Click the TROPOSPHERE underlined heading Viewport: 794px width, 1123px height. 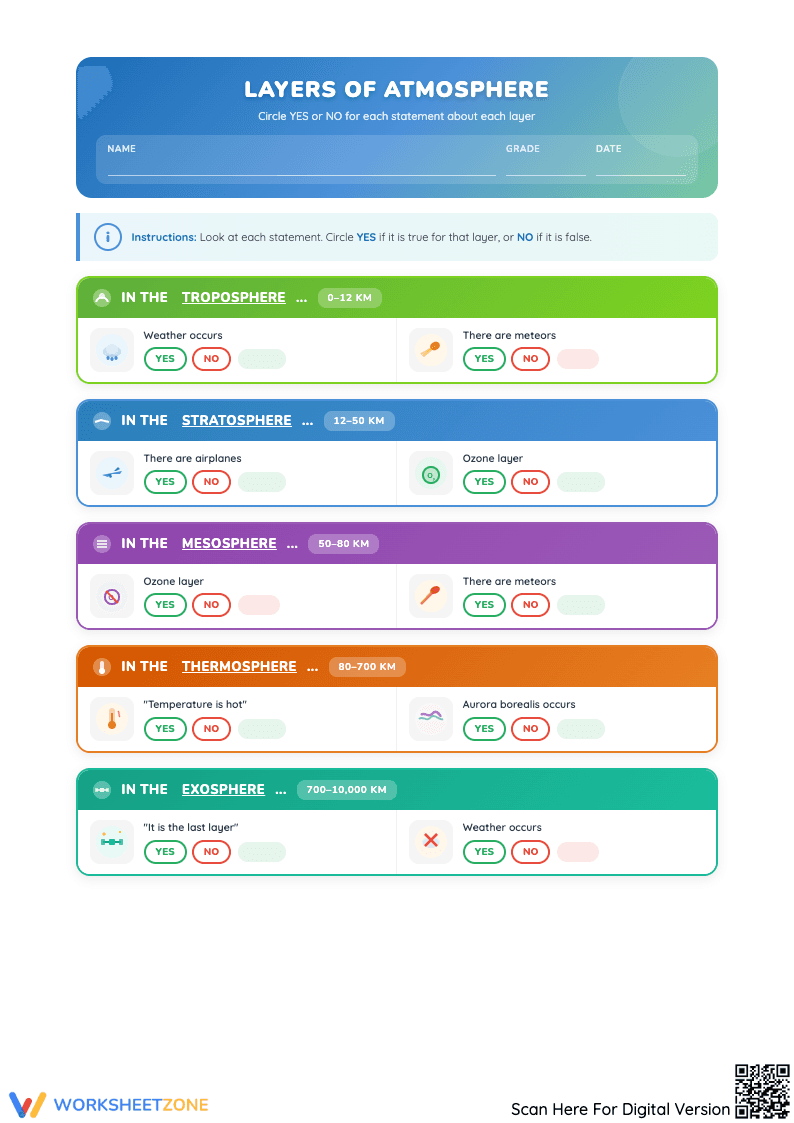[x=233, y=297]
